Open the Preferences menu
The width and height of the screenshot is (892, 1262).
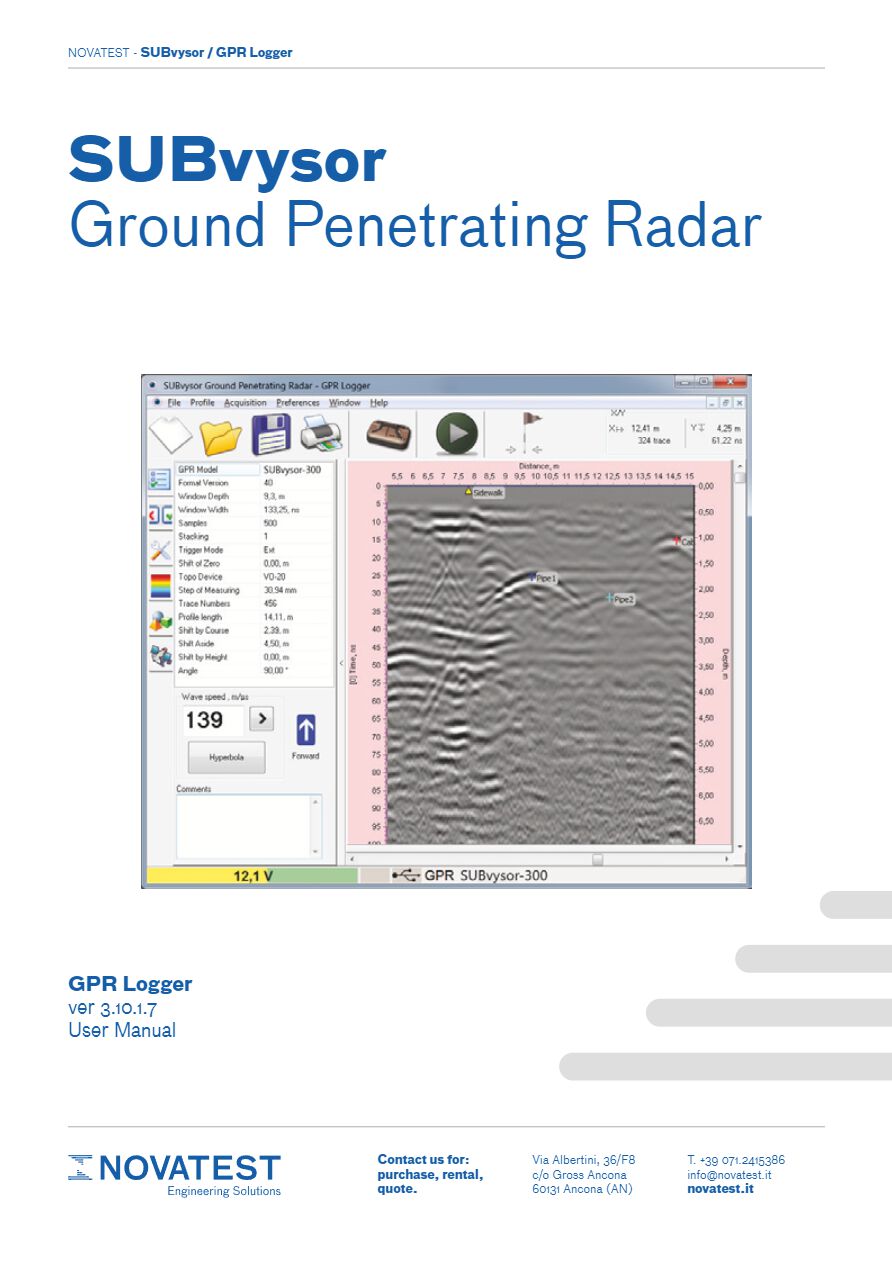click(x=298, y=403)
